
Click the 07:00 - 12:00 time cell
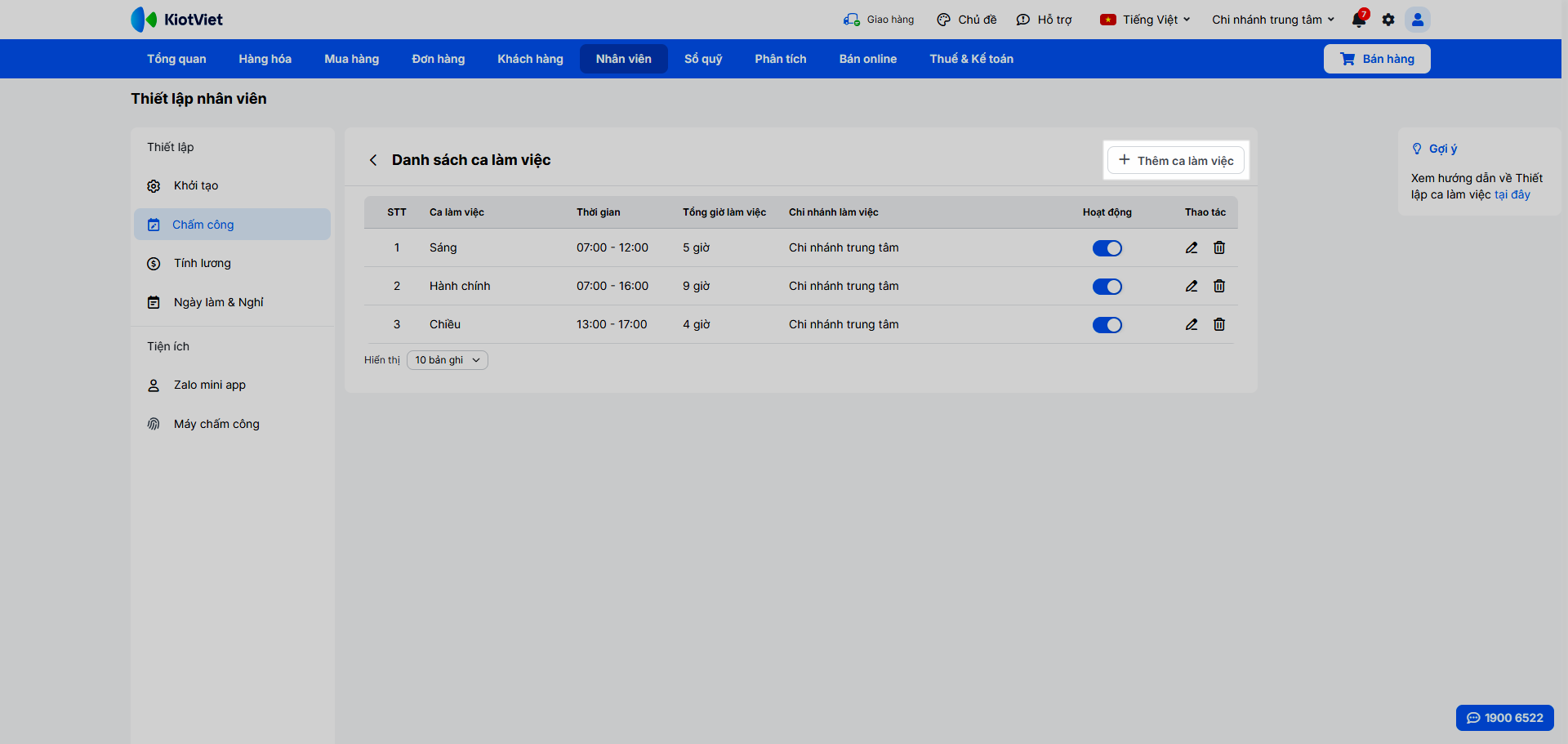point(612,247)
